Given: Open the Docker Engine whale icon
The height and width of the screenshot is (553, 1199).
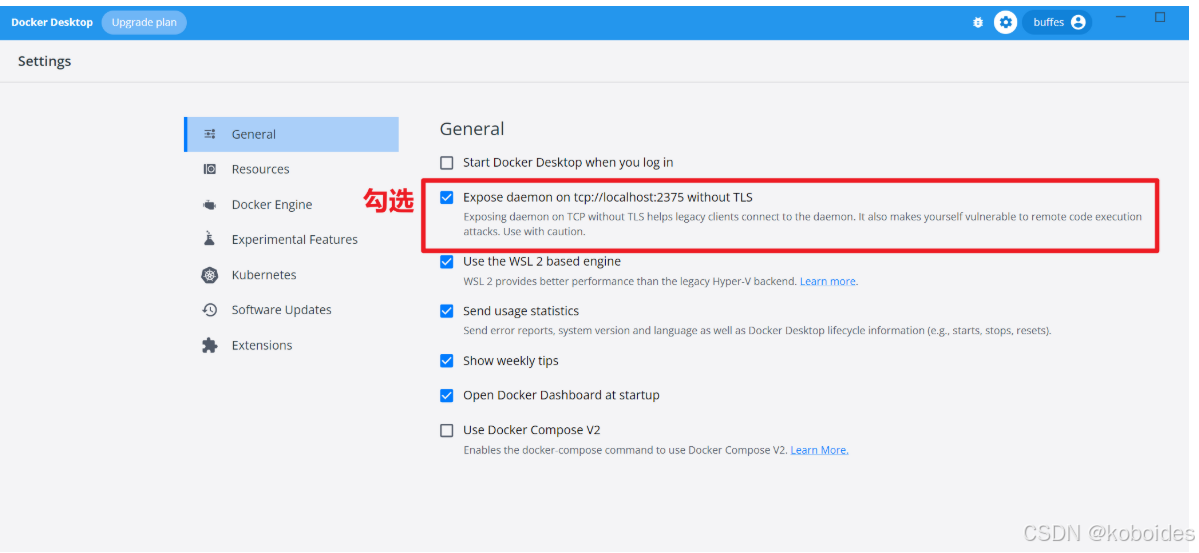Looking at the screenshot, I should point(210,205).
